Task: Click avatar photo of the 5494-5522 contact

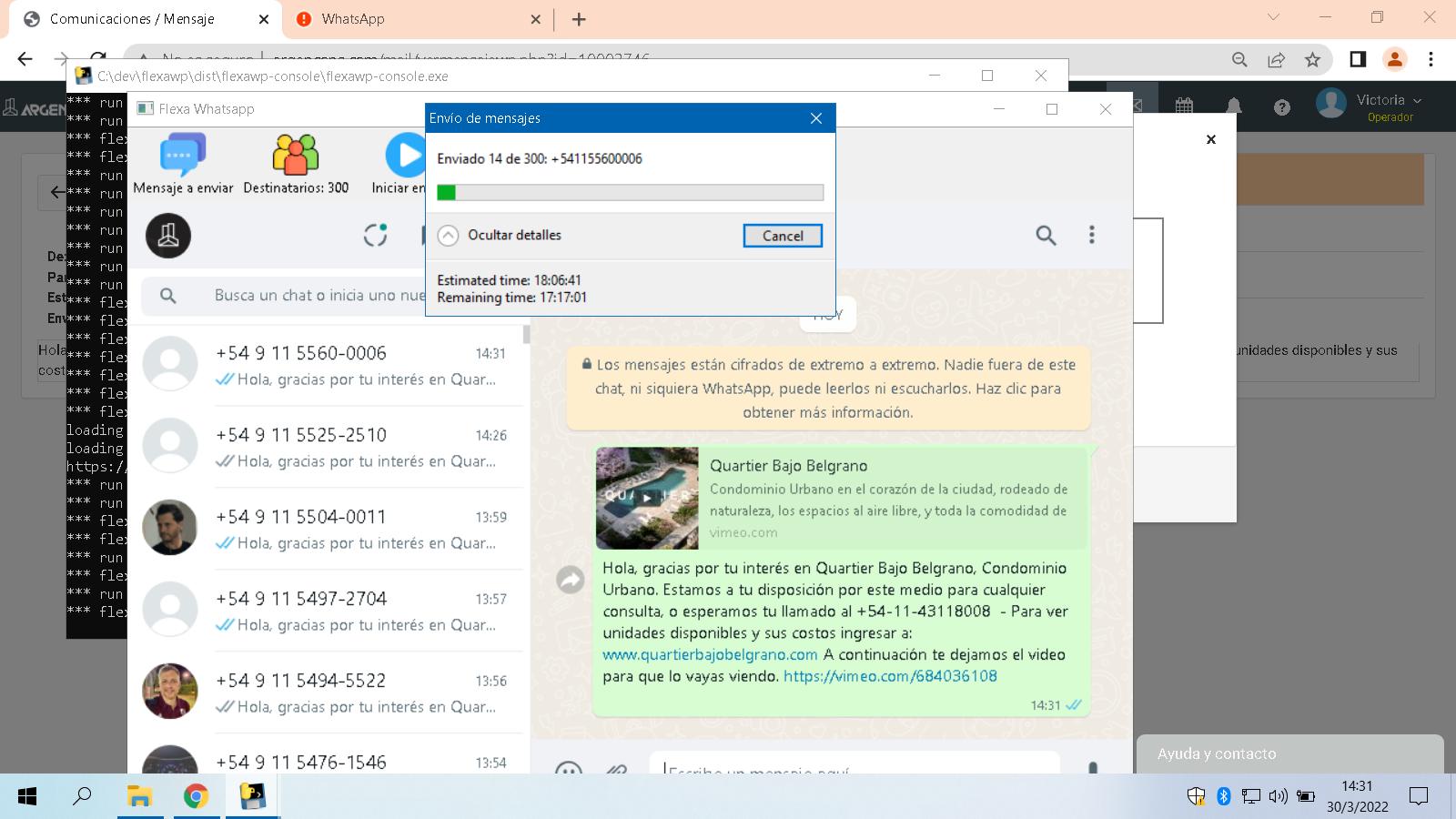Action: click(170, 691)
